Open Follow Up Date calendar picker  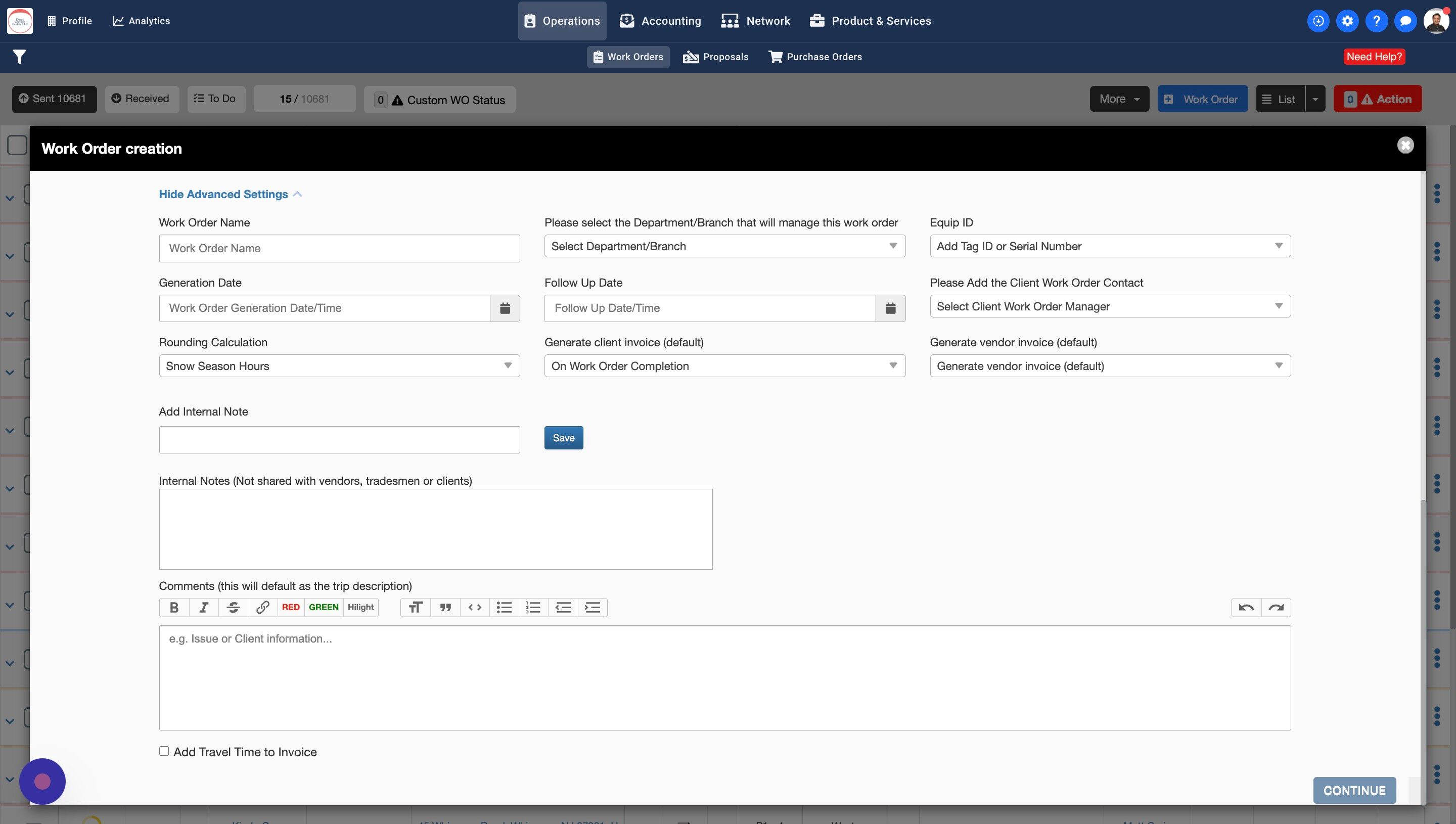tap(890, 308)
